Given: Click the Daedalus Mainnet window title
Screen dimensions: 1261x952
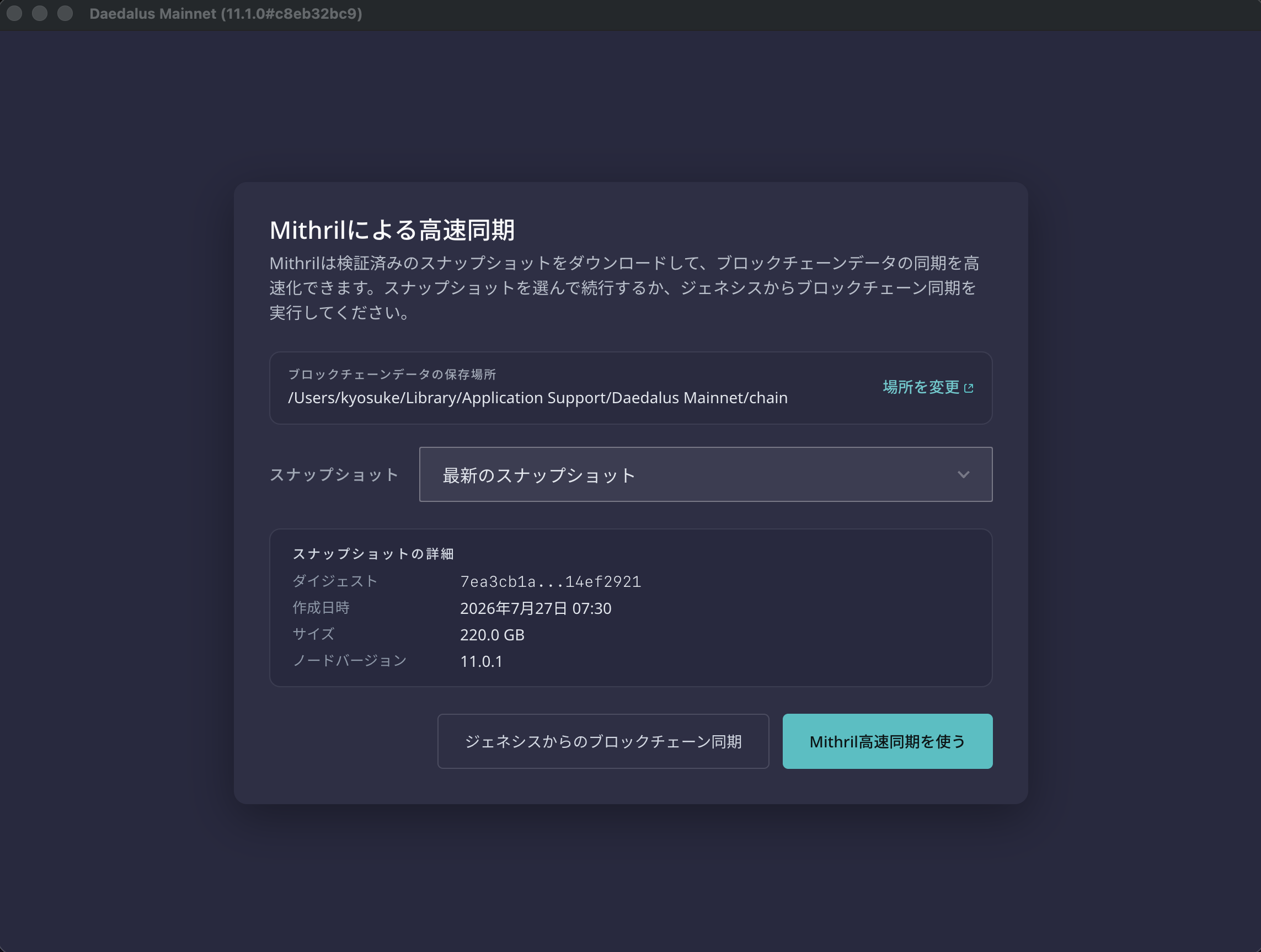Looking at the screenshot, I should click(x=226, y=14).
